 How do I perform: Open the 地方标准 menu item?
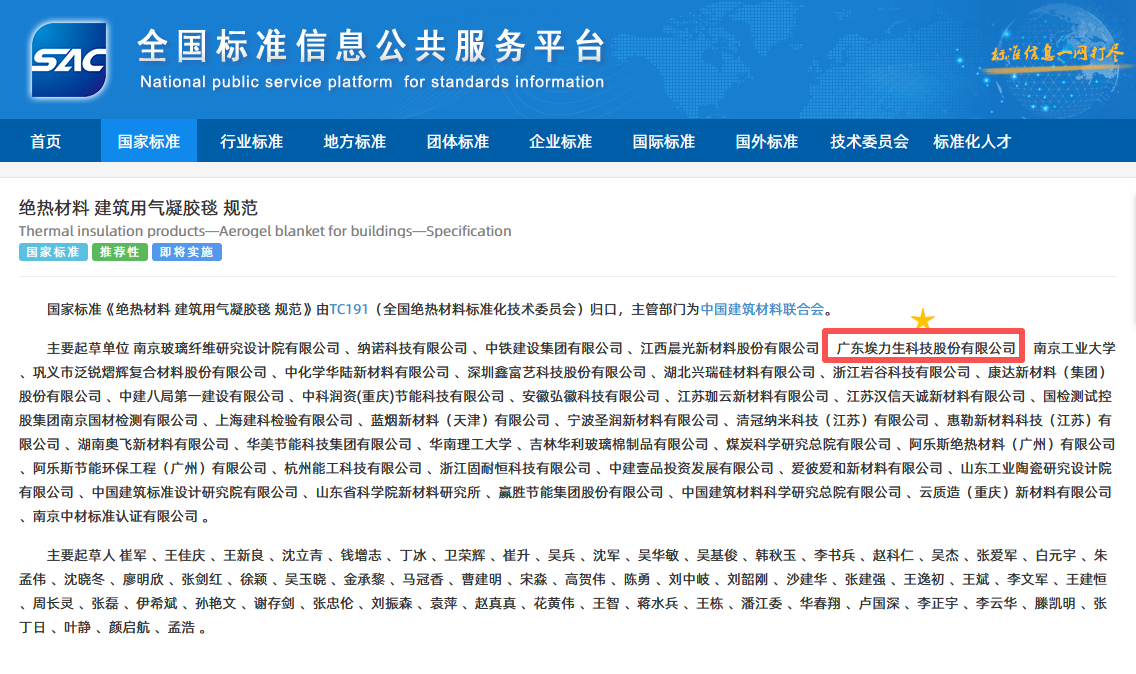(354, 142)
